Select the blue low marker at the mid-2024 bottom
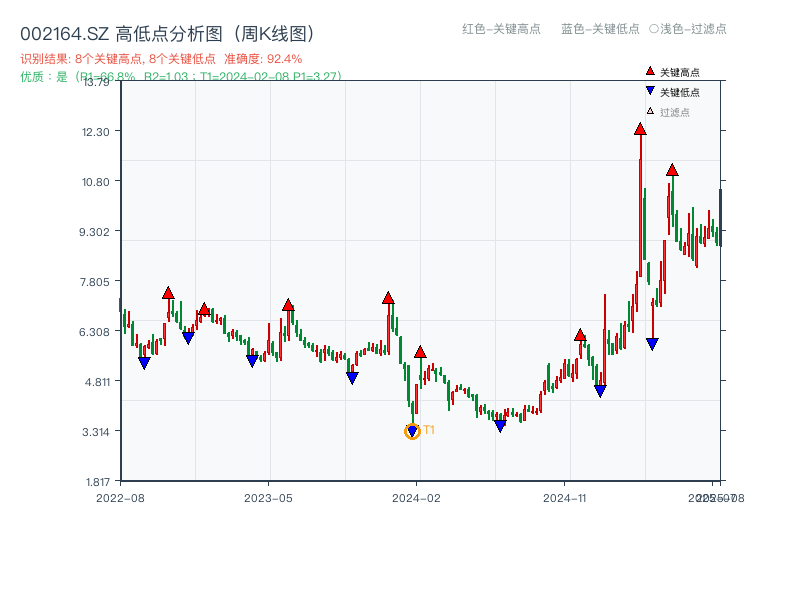 click(x=501, y=426)
